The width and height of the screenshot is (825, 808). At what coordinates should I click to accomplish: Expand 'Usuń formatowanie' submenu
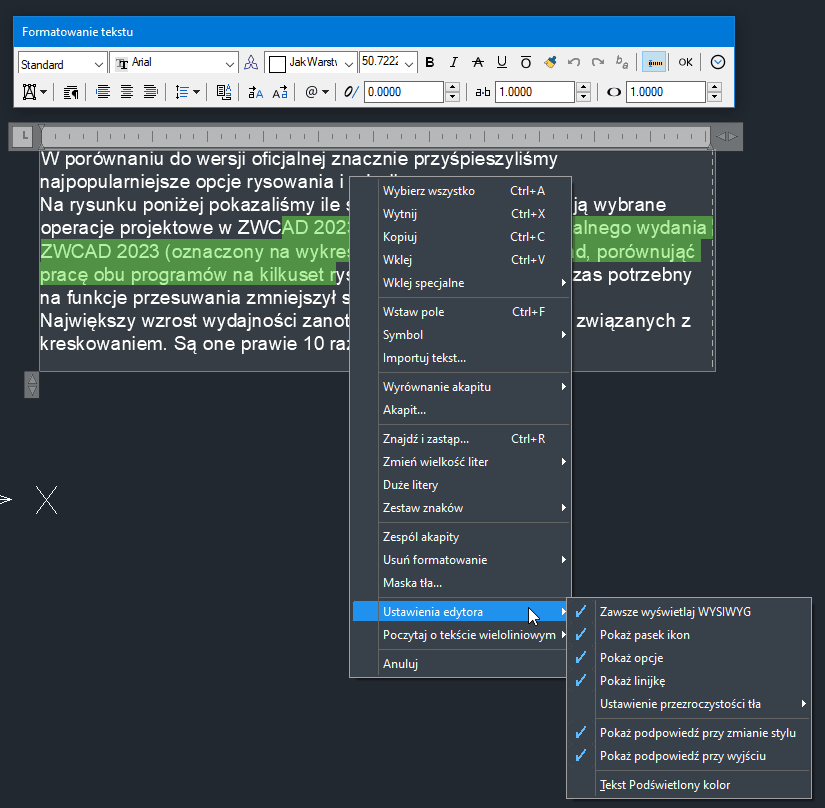461,560
